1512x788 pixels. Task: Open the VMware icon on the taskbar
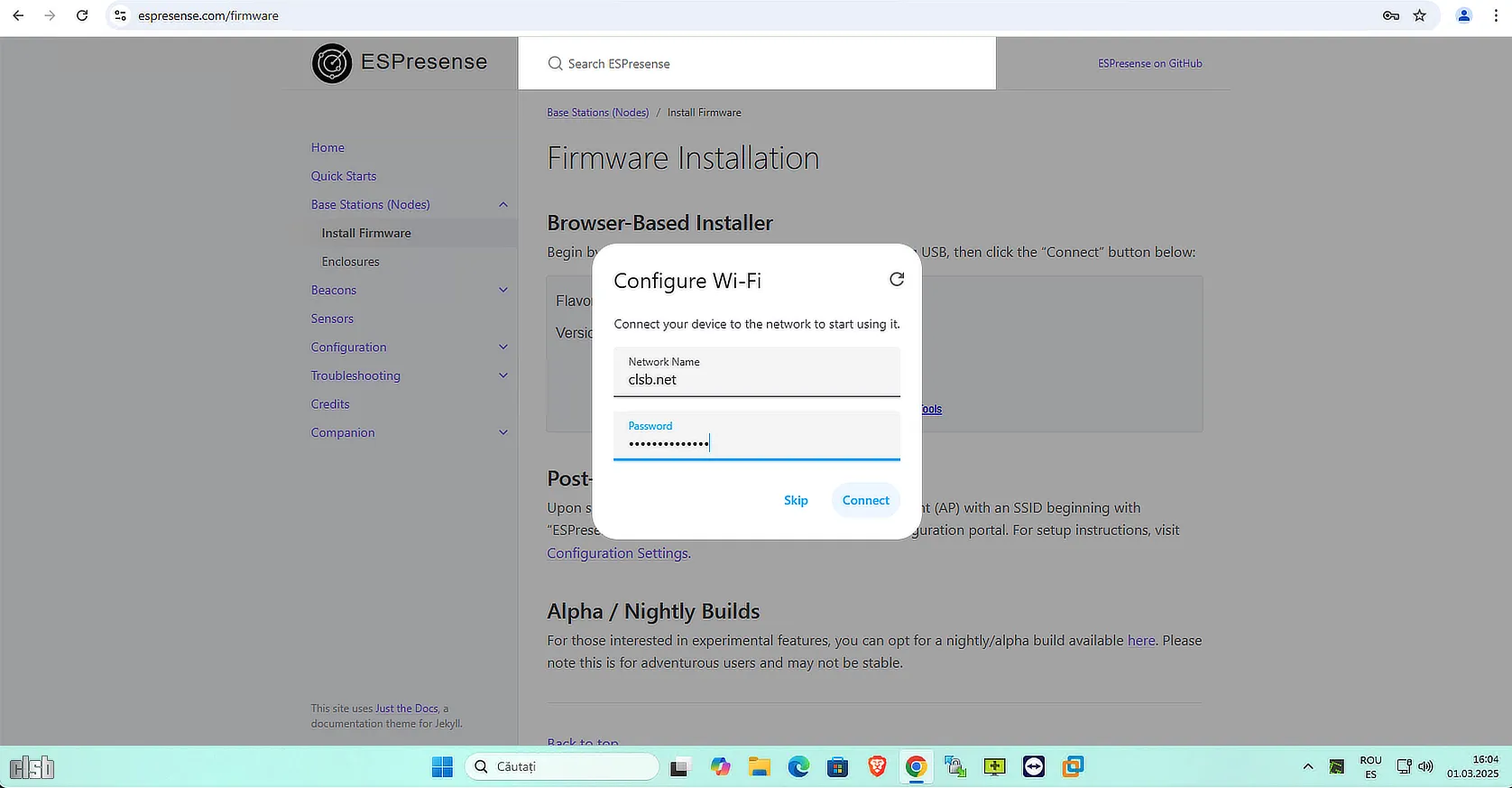coord(1073,767)
